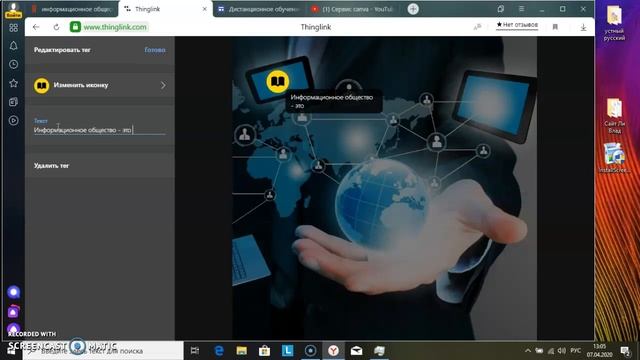Click the play media icon in the sidebar
This screenshot has height=360, width=640.
(x=13, y=120)
